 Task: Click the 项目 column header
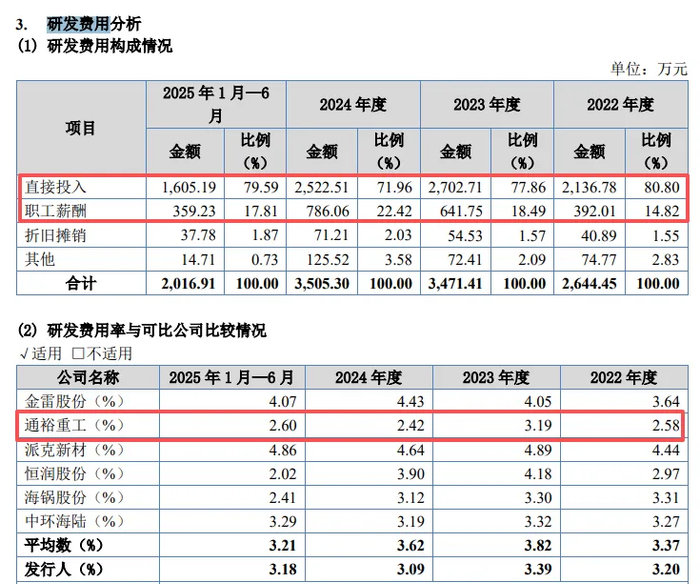[81, 128]
